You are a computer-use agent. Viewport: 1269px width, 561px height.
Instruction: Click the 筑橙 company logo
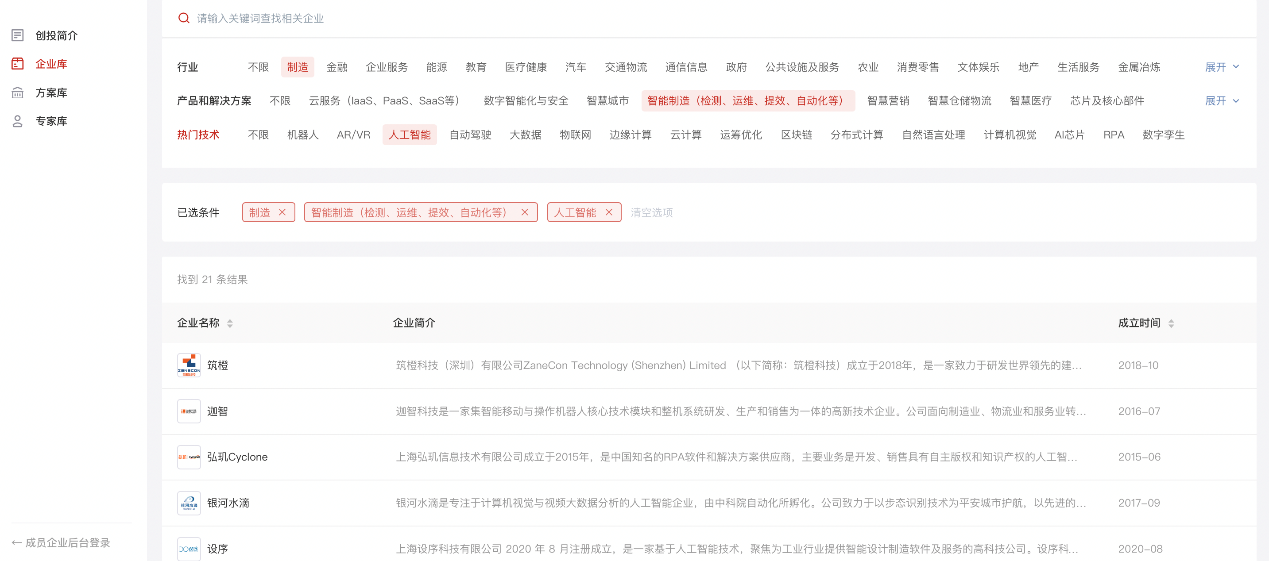click(x=189, y=366)
